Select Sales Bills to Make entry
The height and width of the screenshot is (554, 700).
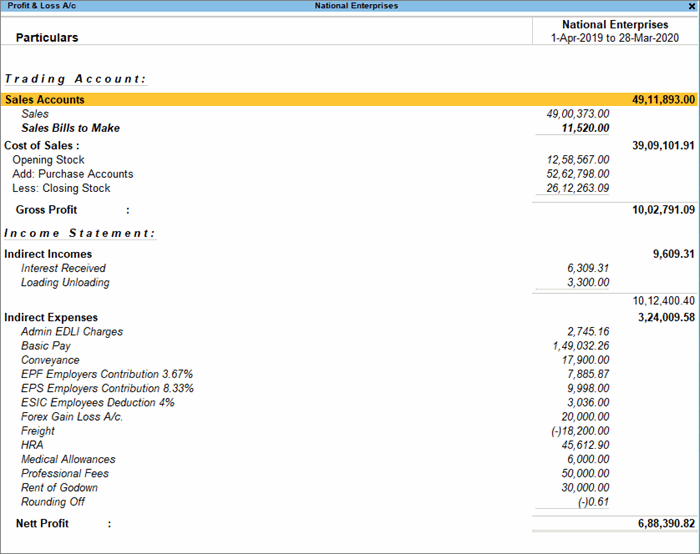71,128
